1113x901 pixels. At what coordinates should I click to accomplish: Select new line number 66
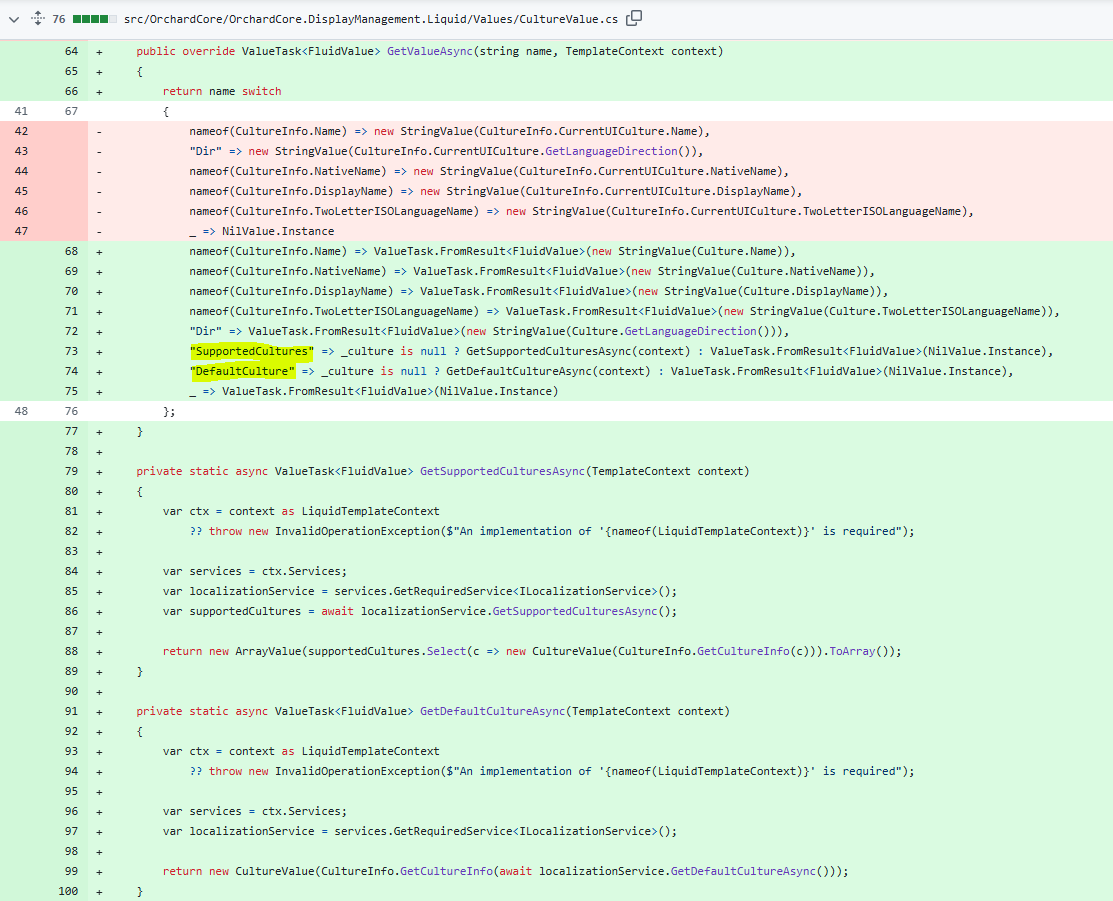click(71, 91)
